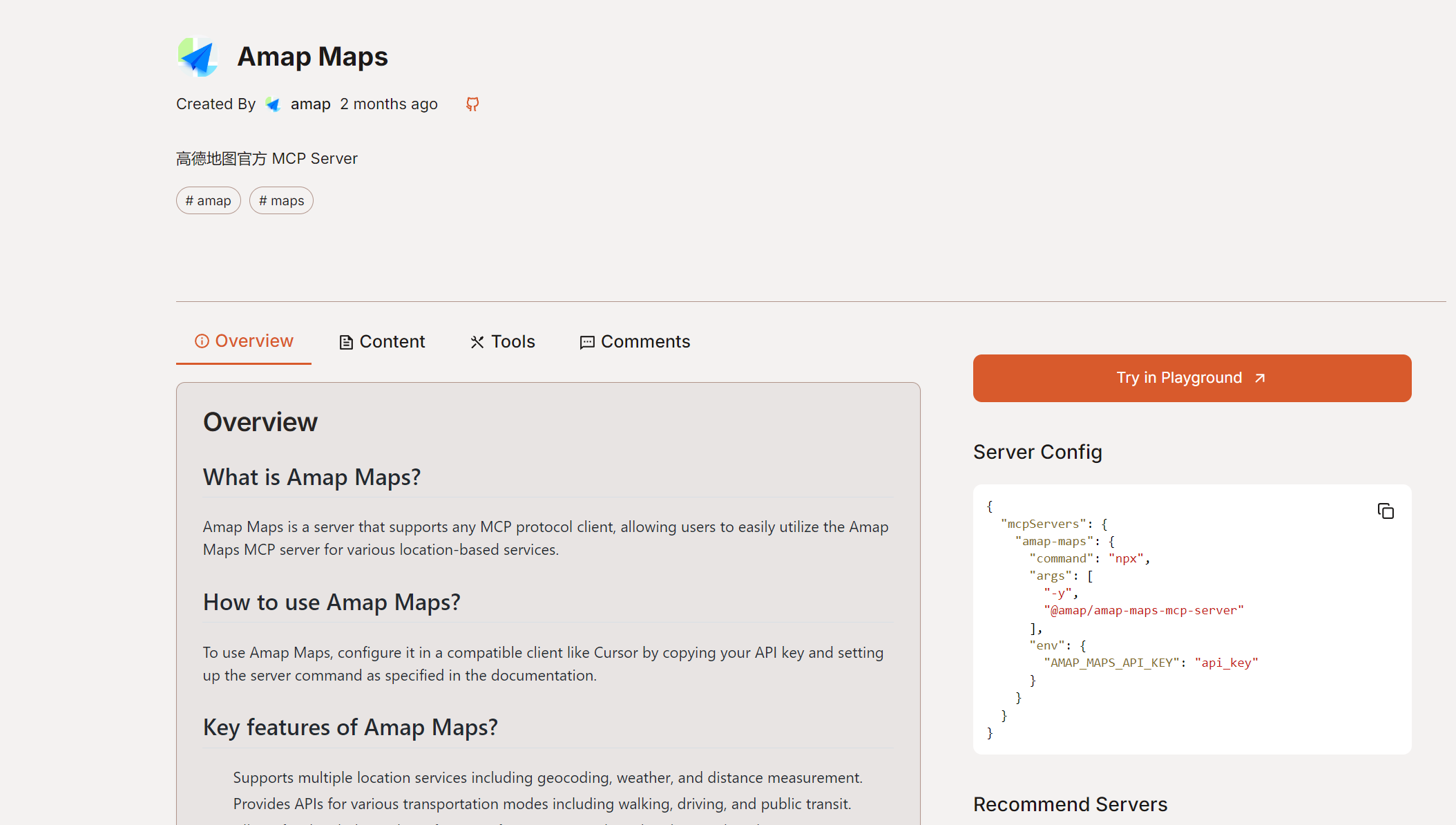Click the '高德地图官方 MCP Server' description
This screenshot has height=825, width=1456.
(x=267, y=159)
